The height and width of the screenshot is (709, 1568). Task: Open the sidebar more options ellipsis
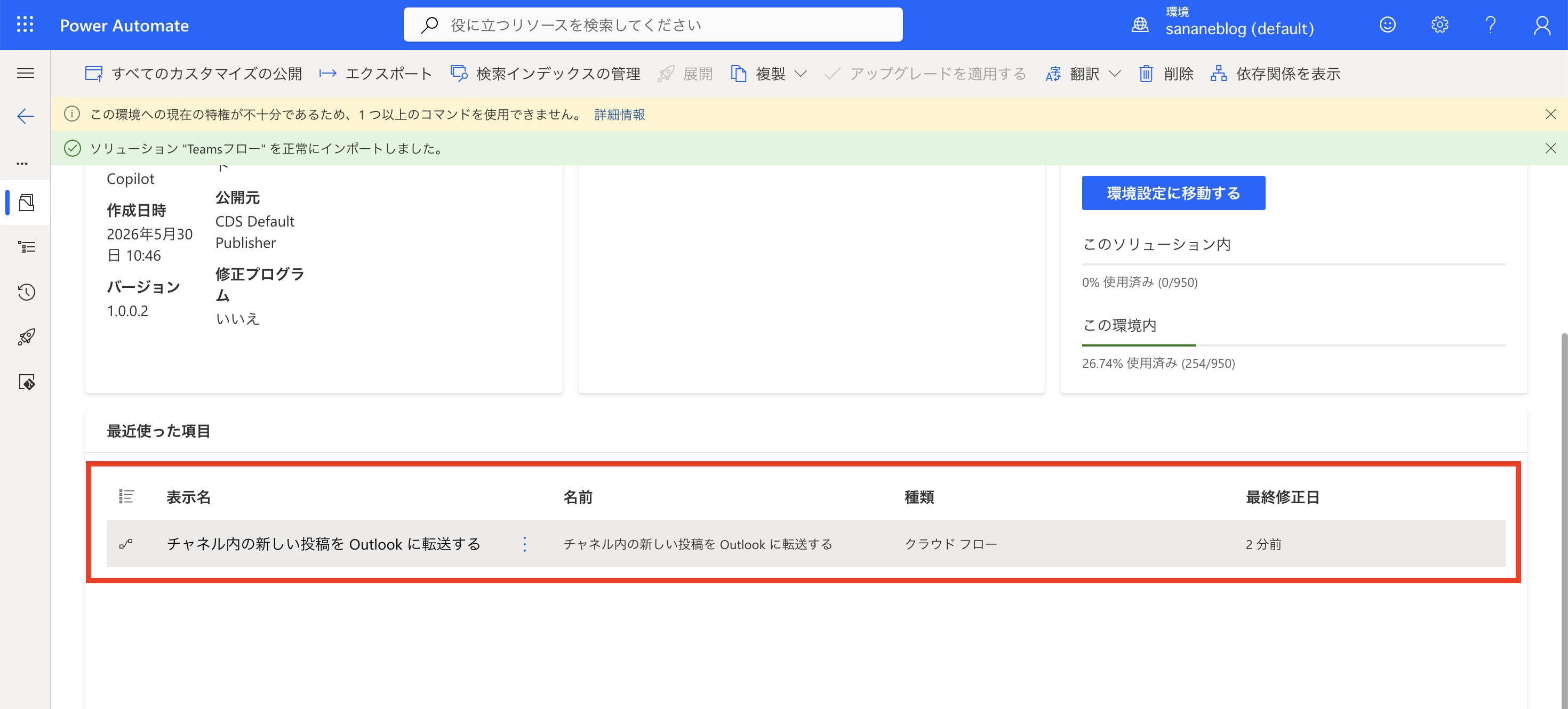(x=22, y=163)
